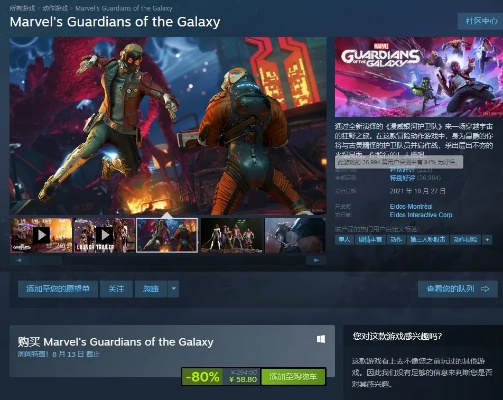Click the 单人 single-player tag
This screenshot has height=400, width=503.
[344, 240]
